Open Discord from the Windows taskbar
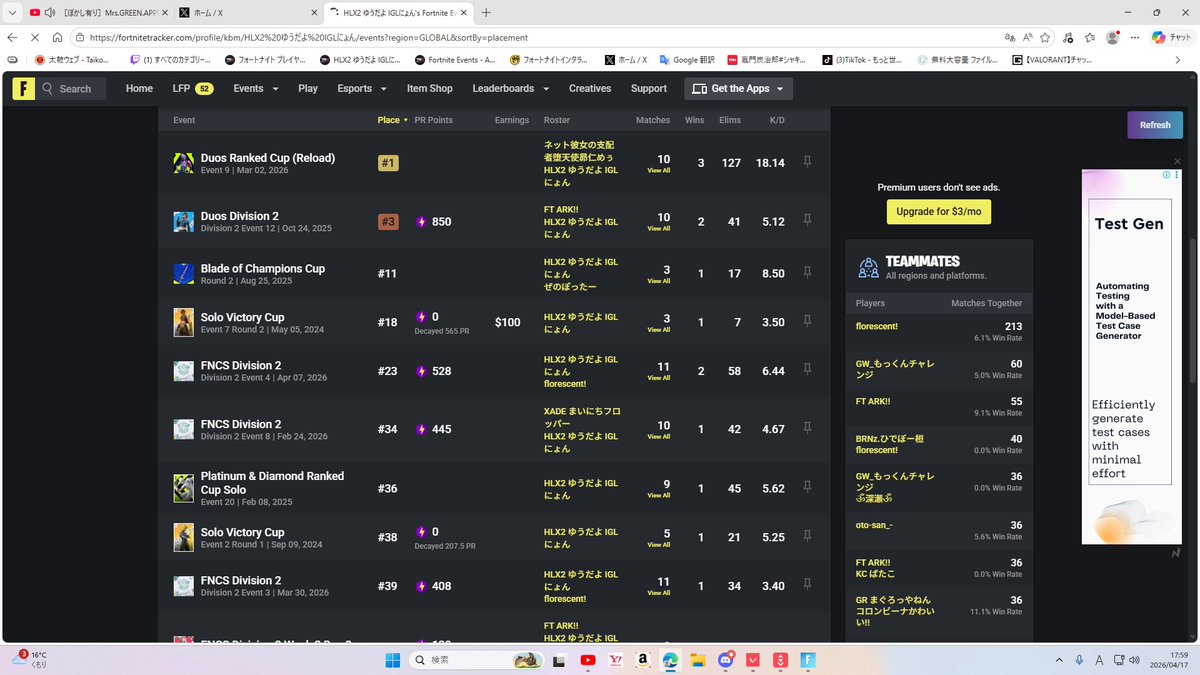 click(725, 660)
